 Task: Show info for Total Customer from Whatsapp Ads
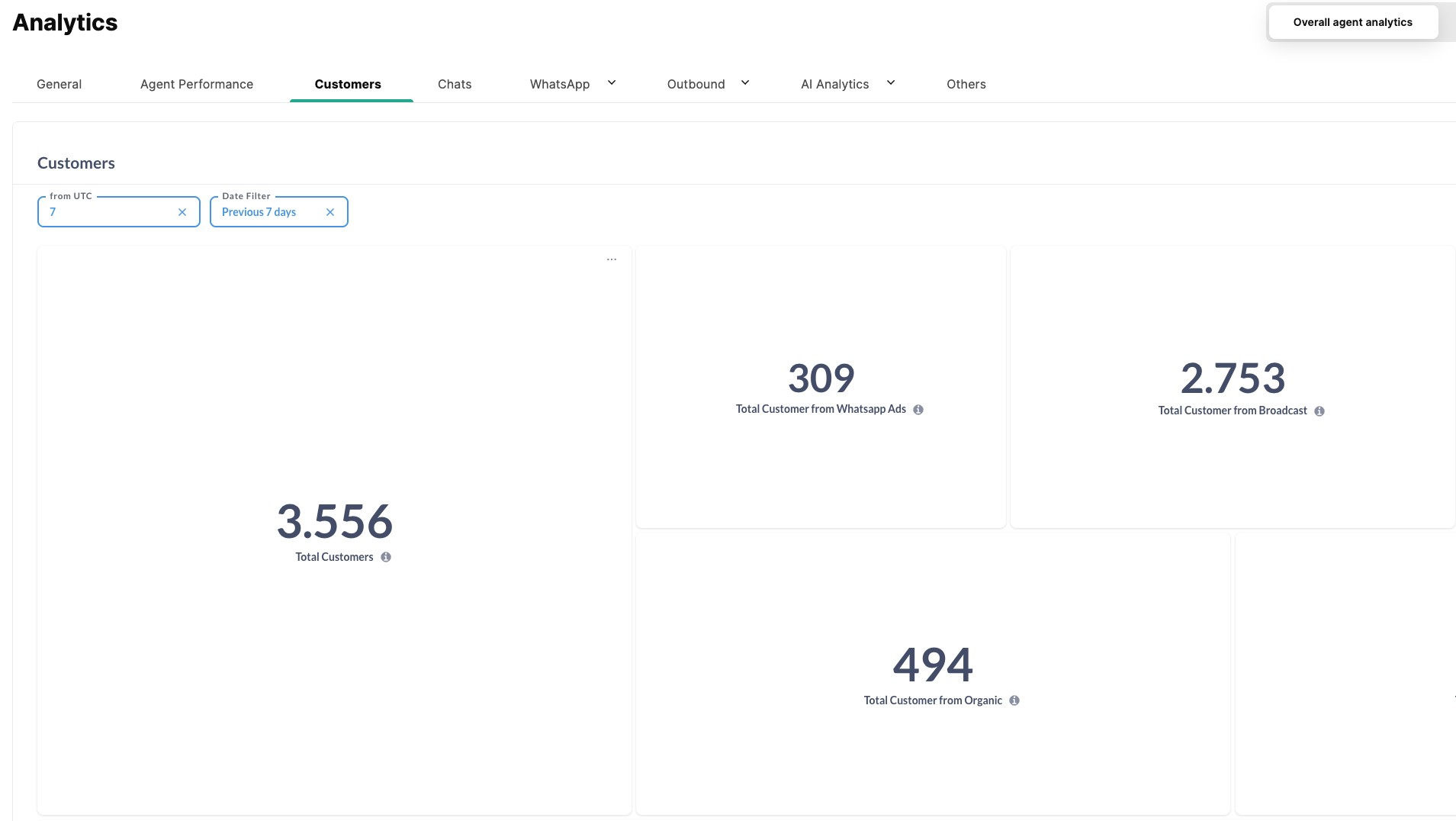click(918, 410)
